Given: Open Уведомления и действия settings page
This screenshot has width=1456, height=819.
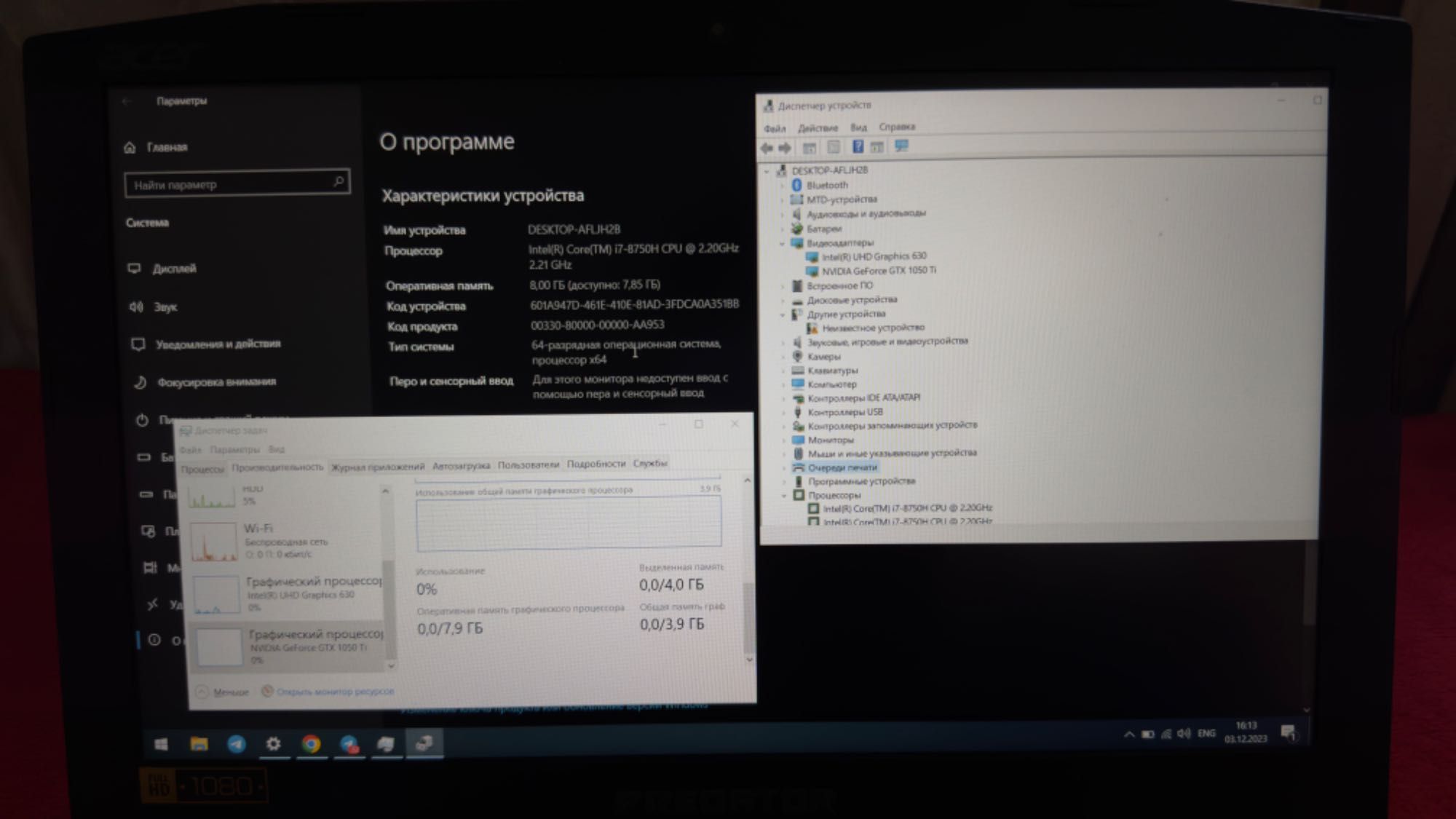Looking at the screenshot, I should point(206,344).
